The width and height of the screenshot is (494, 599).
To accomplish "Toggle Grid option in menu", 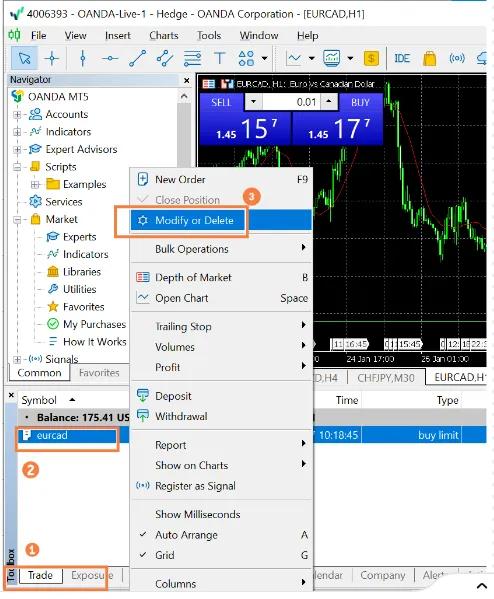I will point(222,555).
